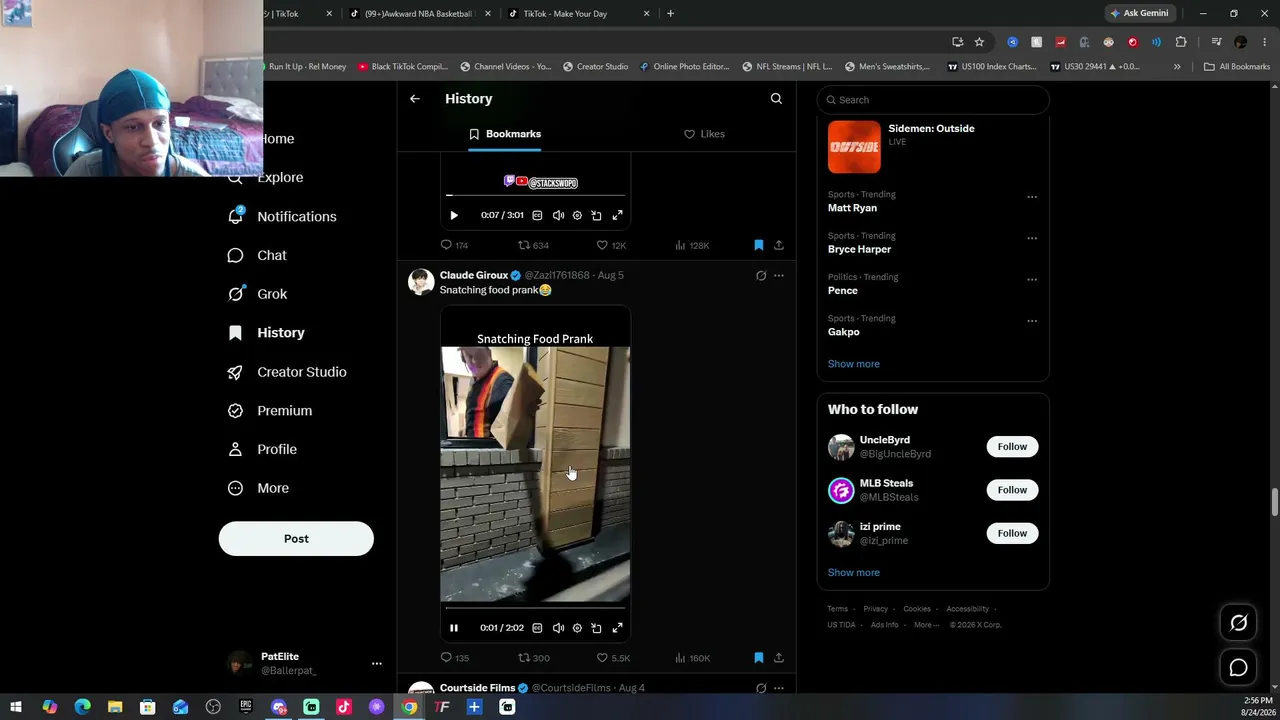Open more options on Courtside Films post
This screenshot has height=720, width=1280.
coord(779,688)
